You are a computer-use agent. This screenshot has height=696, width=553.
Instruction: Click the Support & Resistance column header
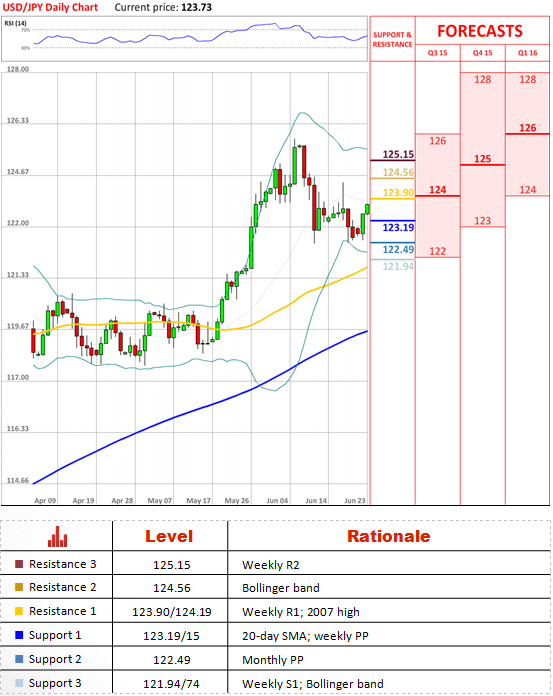pyautogui.click(x=392, y=40)
